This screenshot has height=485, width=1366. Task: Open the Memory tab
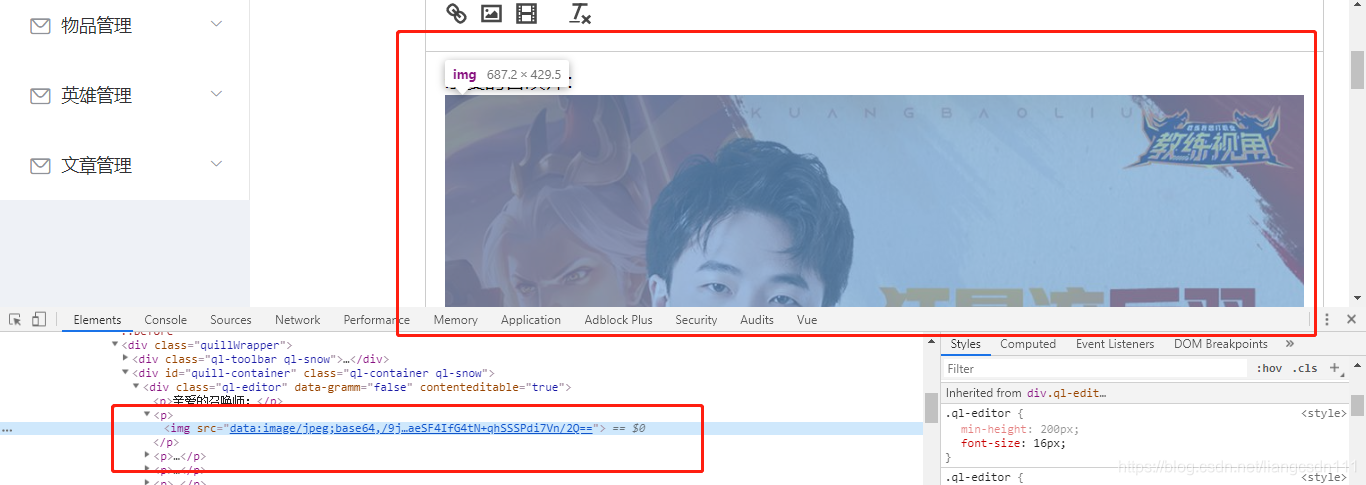pos(456,320)
